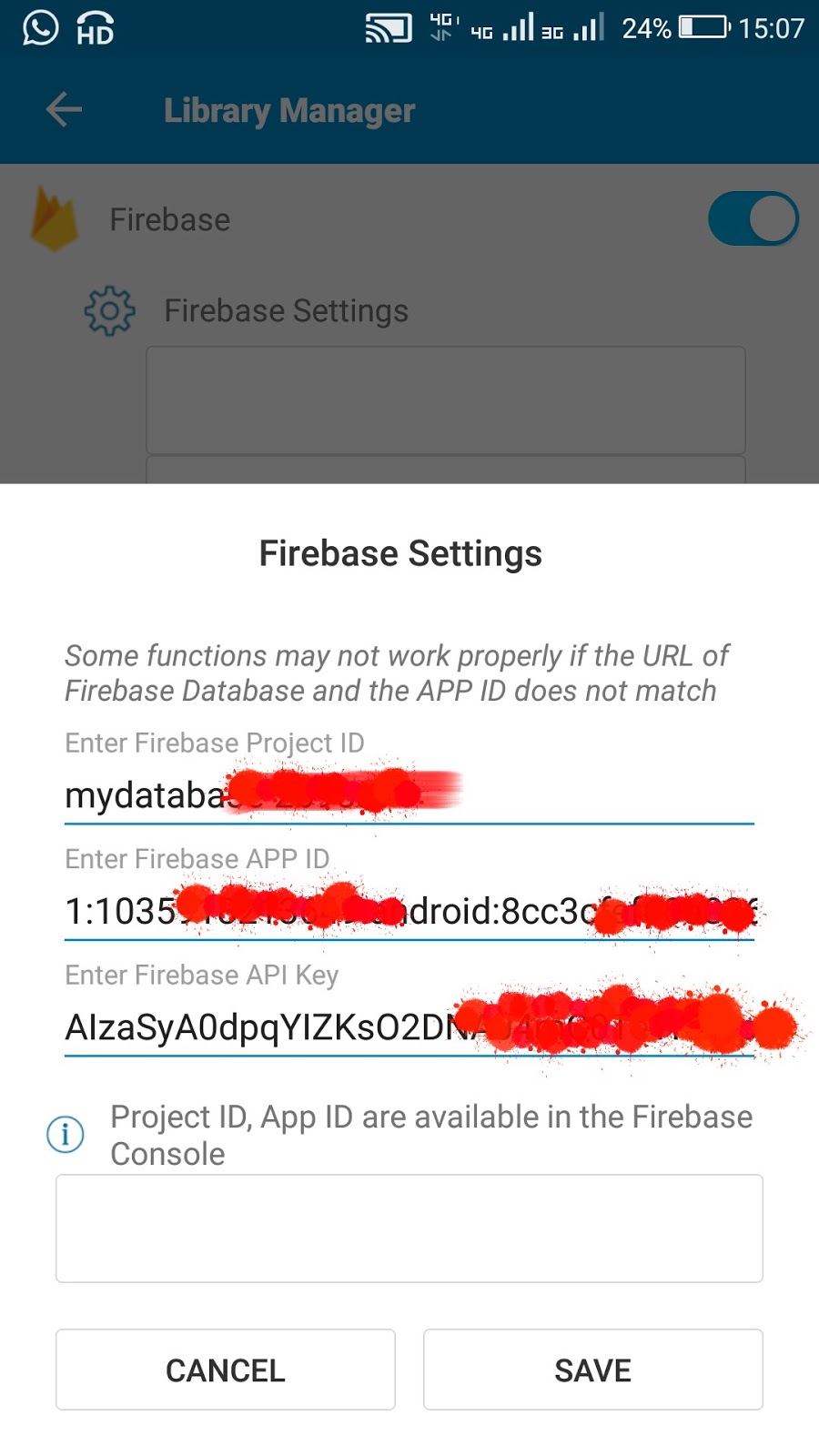Screen dimensions: 819x1456
Task: Tap the Firebase Settings row label
Action: [287, 311]
